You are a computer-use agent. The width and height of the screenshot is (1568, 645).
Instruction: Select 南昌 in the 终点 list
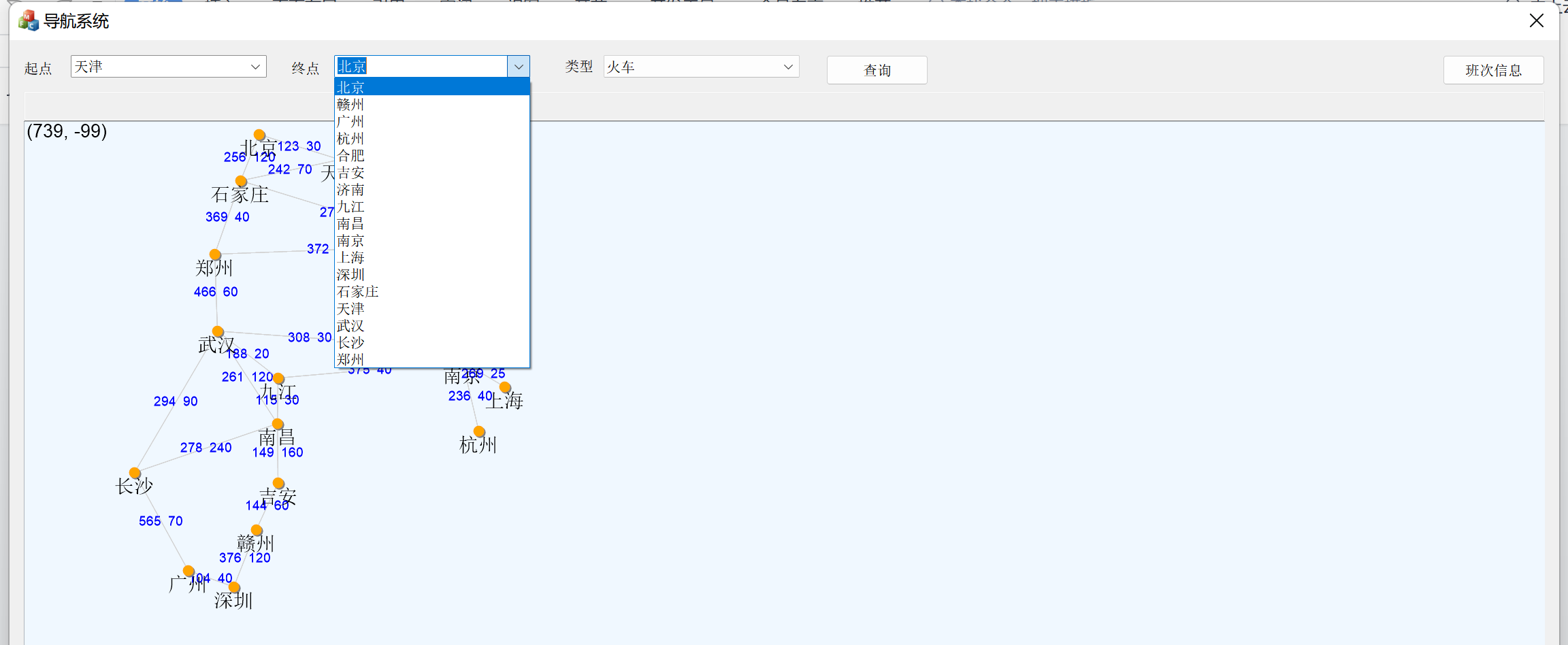coord(432,223)
